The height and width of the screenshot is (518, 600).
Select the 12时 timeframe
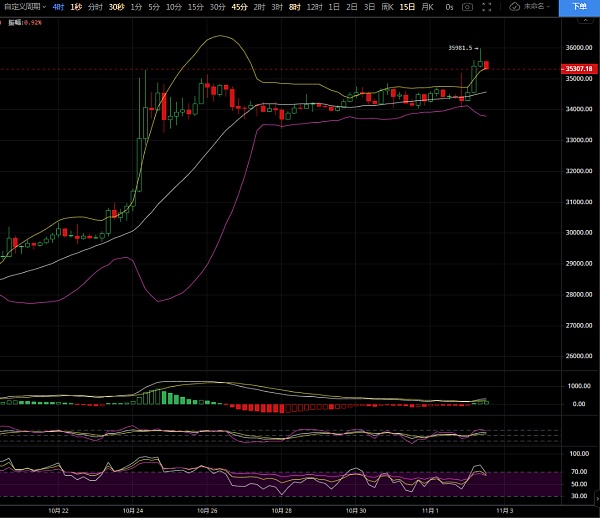click(x=314, y=7)
